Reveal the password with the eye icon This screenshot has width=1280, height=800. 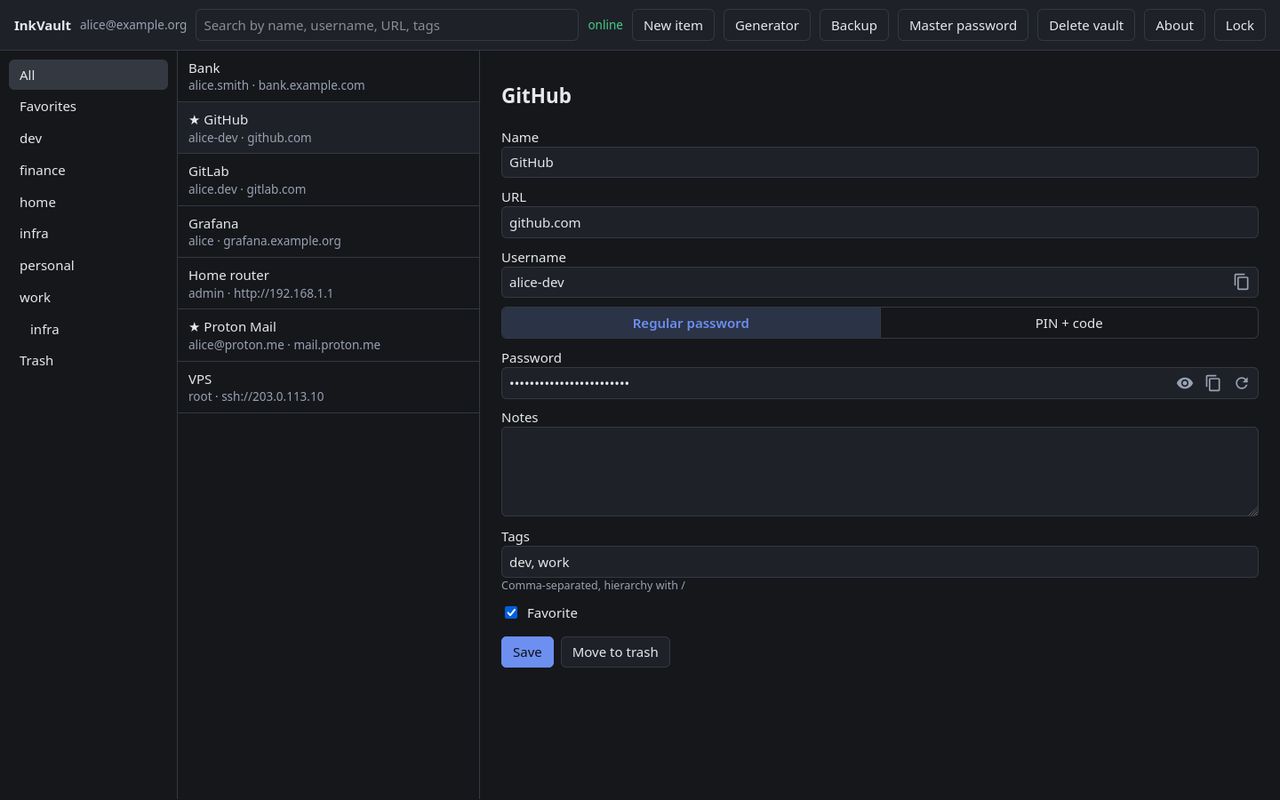(1185, 383)
